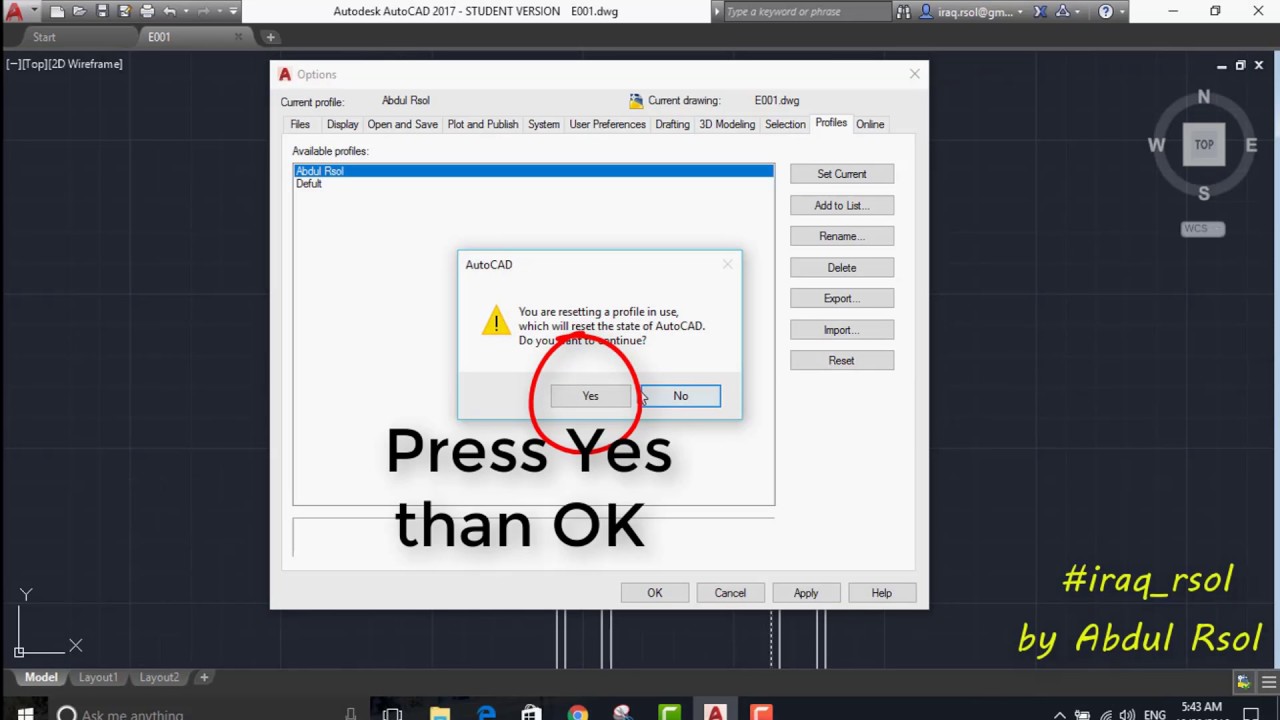Expand the Help dropdown arrow
Viewport: 1280px width, 720px height.
(1121, 12)
